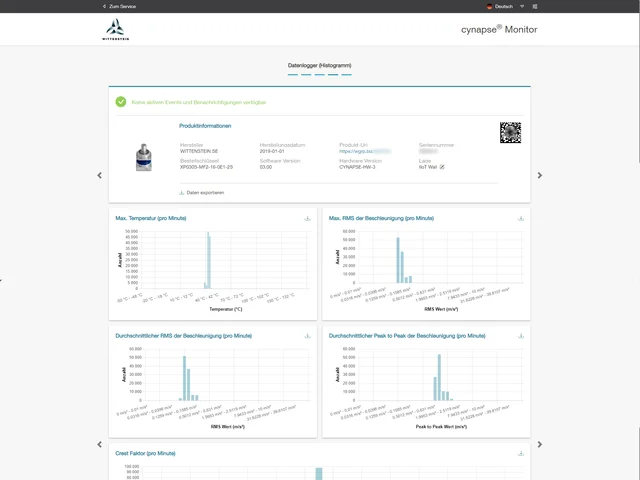Viewport: 640px width, 480px height.
Task: Go back via Zum Service
Action: [x=120, y=6]
